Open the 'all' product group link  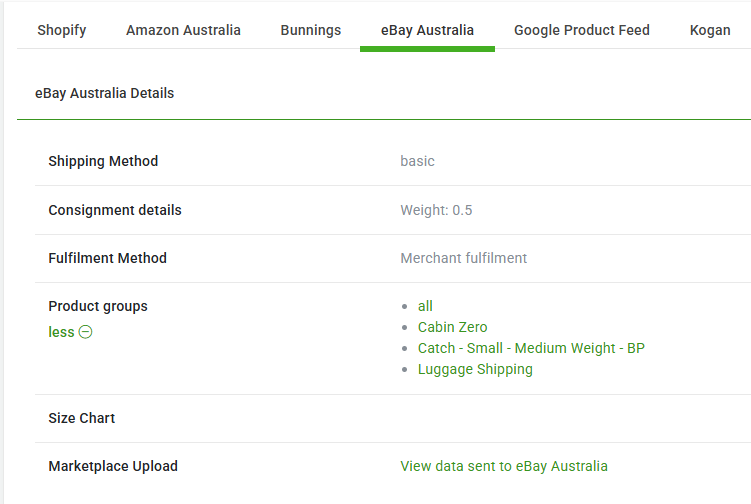click(x=425, y=306)
